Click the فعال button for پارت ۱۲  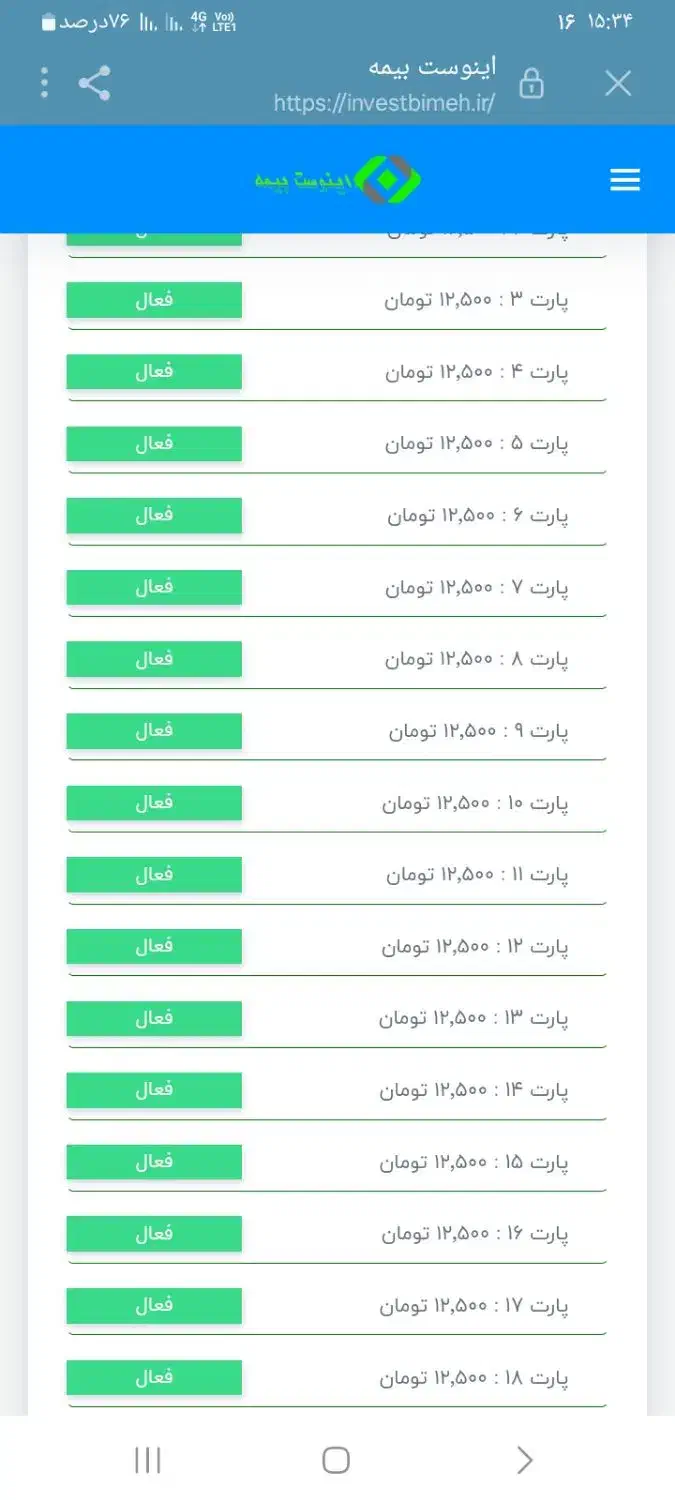pyautogui.click(x=154, y=946)
